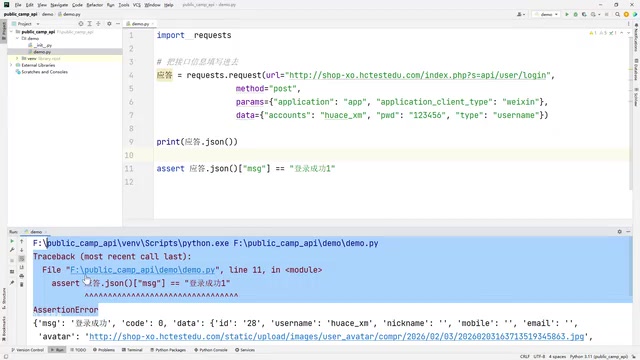Image resolution: width=640 pixels, height=360 pixels.
Task: Open the demo.py traceback file link
Action: coord(143,270)
